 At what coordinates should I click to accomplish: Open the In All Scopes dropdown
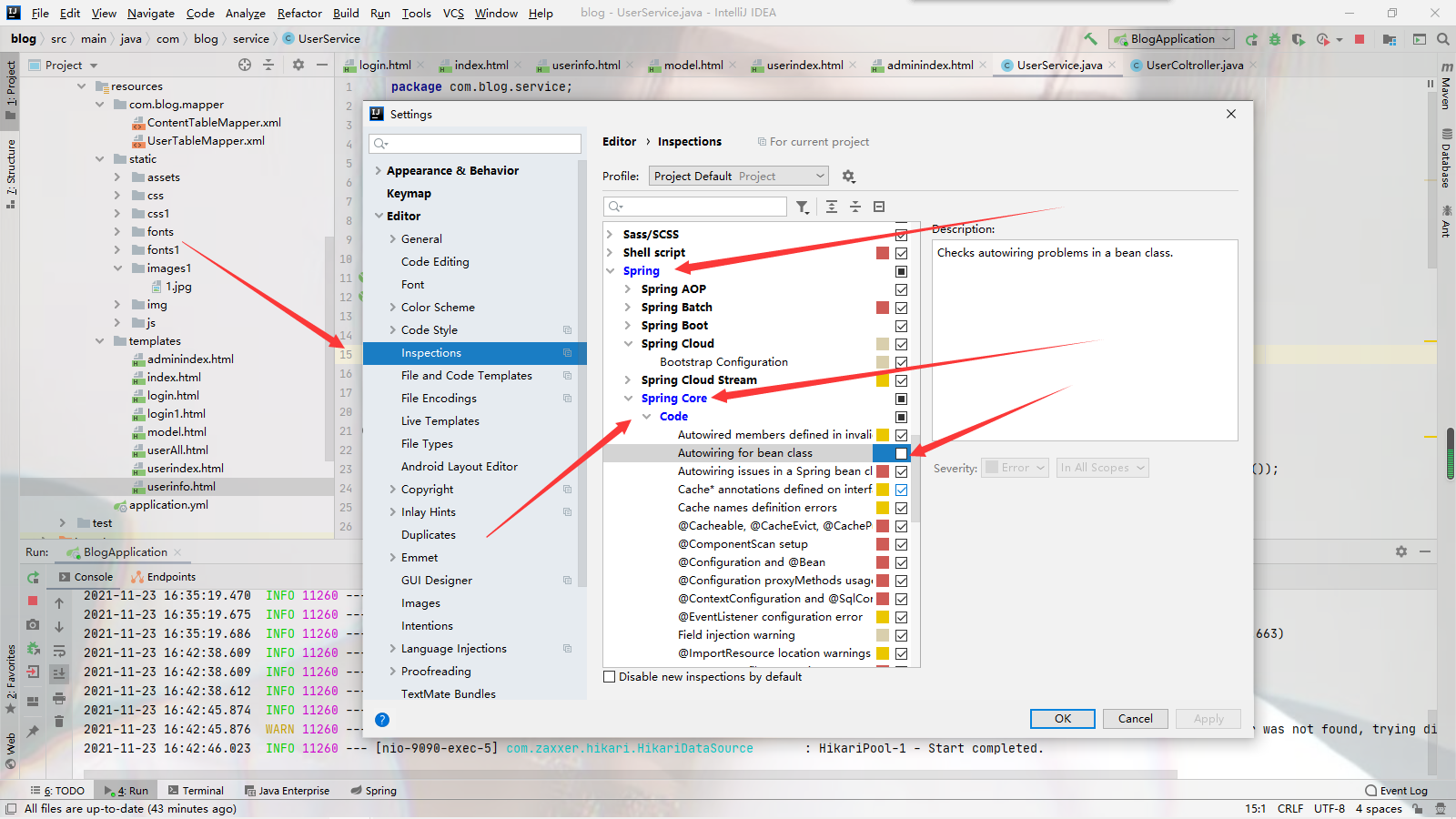[x=1102, y=468]
